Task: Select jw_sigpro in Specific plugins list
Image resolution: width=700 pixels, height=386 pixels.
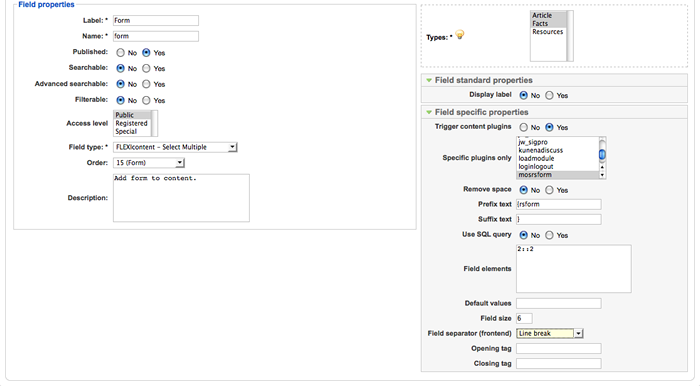Action: (x=558, y=142)
